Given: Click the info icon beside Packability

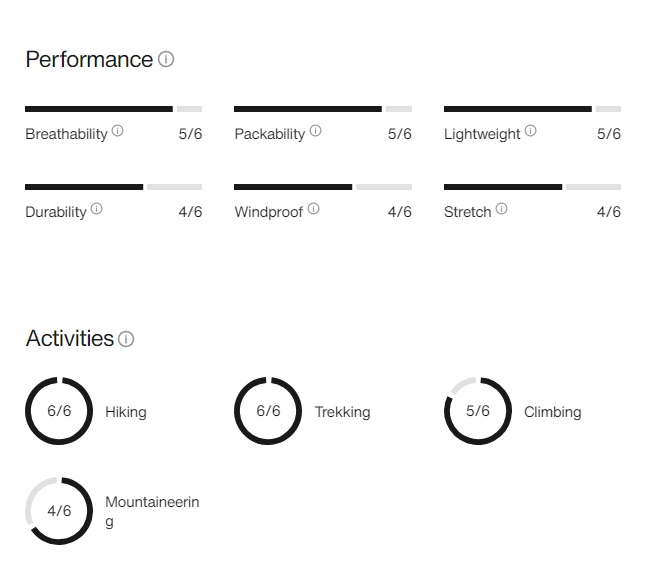Looking at the screenshot, I should [x=316, y=131].
